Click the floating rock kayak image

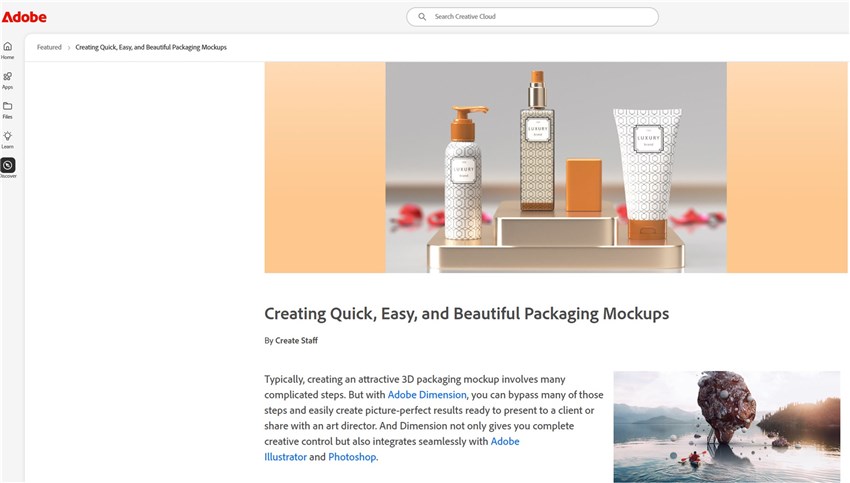(x=727, y=427)
